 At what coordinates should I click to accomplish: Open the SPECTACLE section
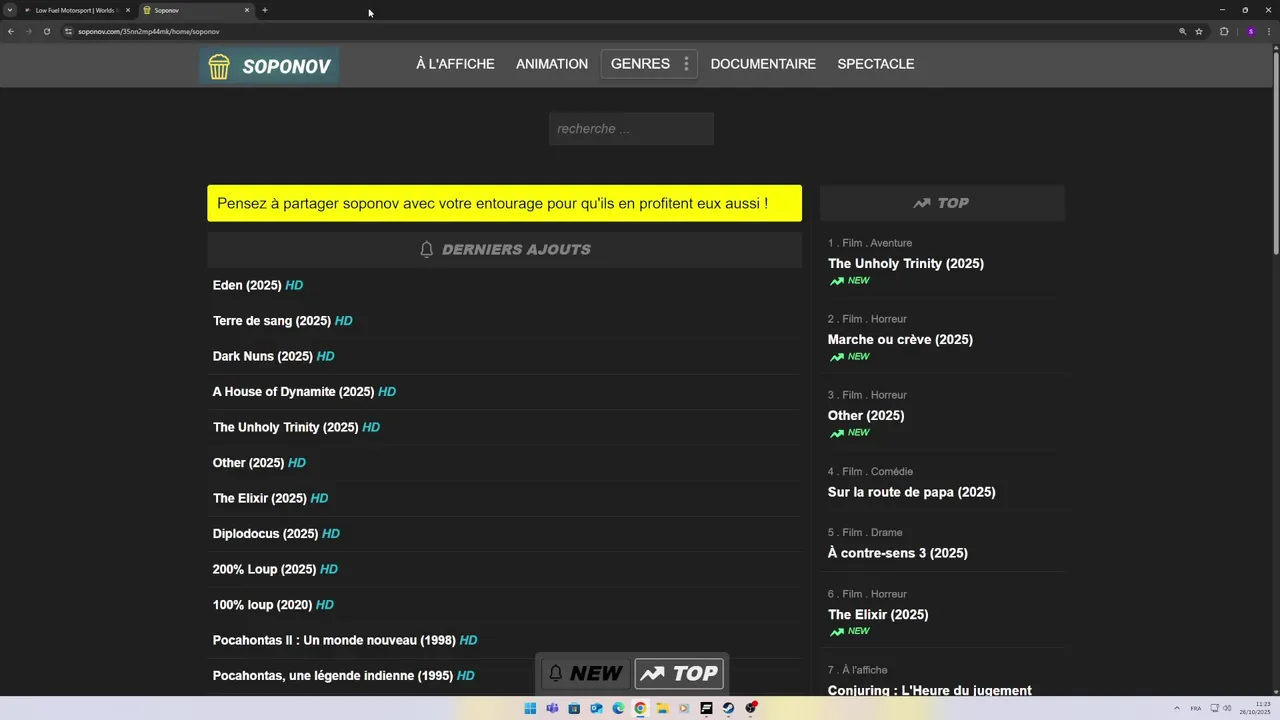click(x=876, y=64)
